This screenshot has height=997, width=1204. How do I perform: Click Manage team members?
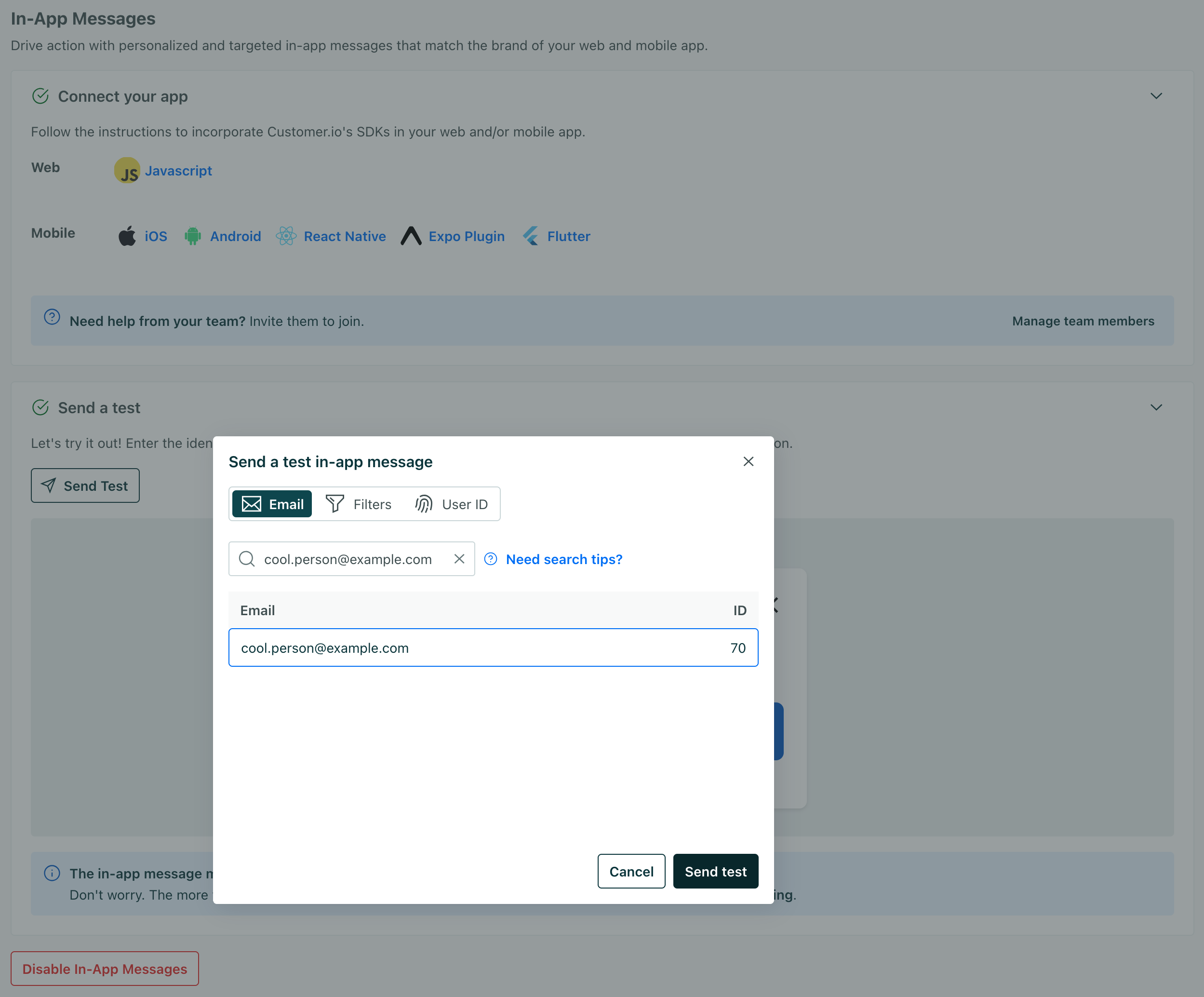pyautogui.click(x=1083, y=321)
